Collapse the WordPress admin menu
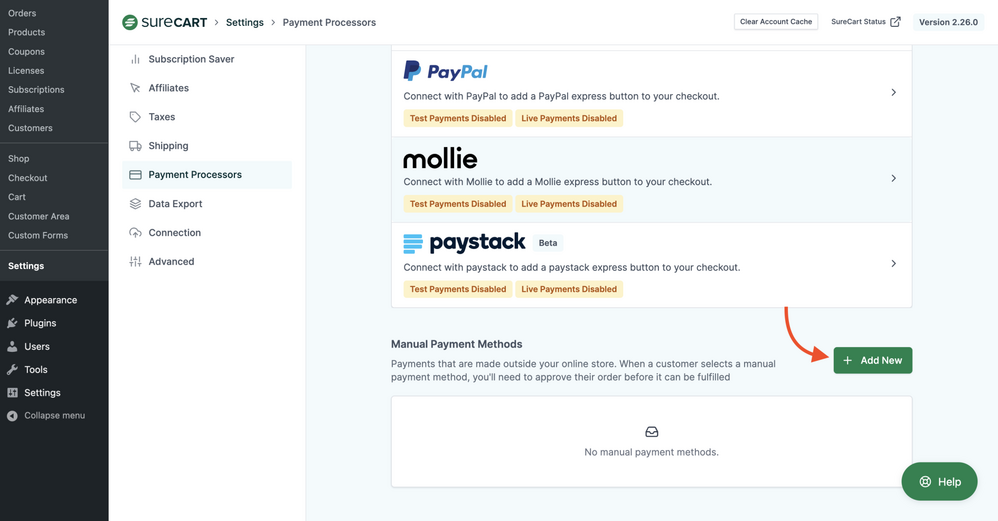This screenshot has height=521, width=998. click(x=54, y=415)
